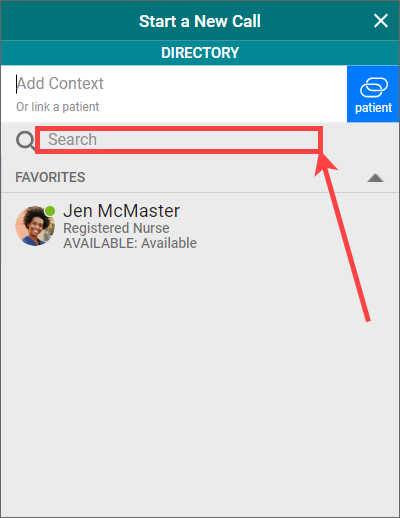Click the patient link chain icon
The height and width of the screenshot is (518, 400).
click(374, 87)
